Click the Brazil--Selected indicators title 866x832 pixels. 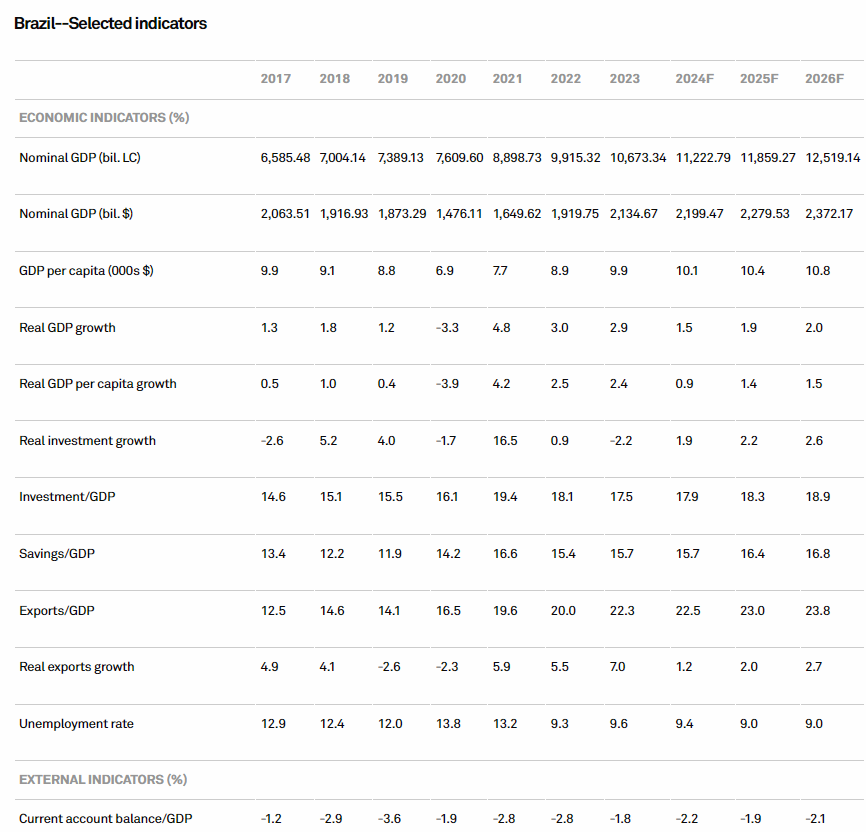(x=110, y=23)
